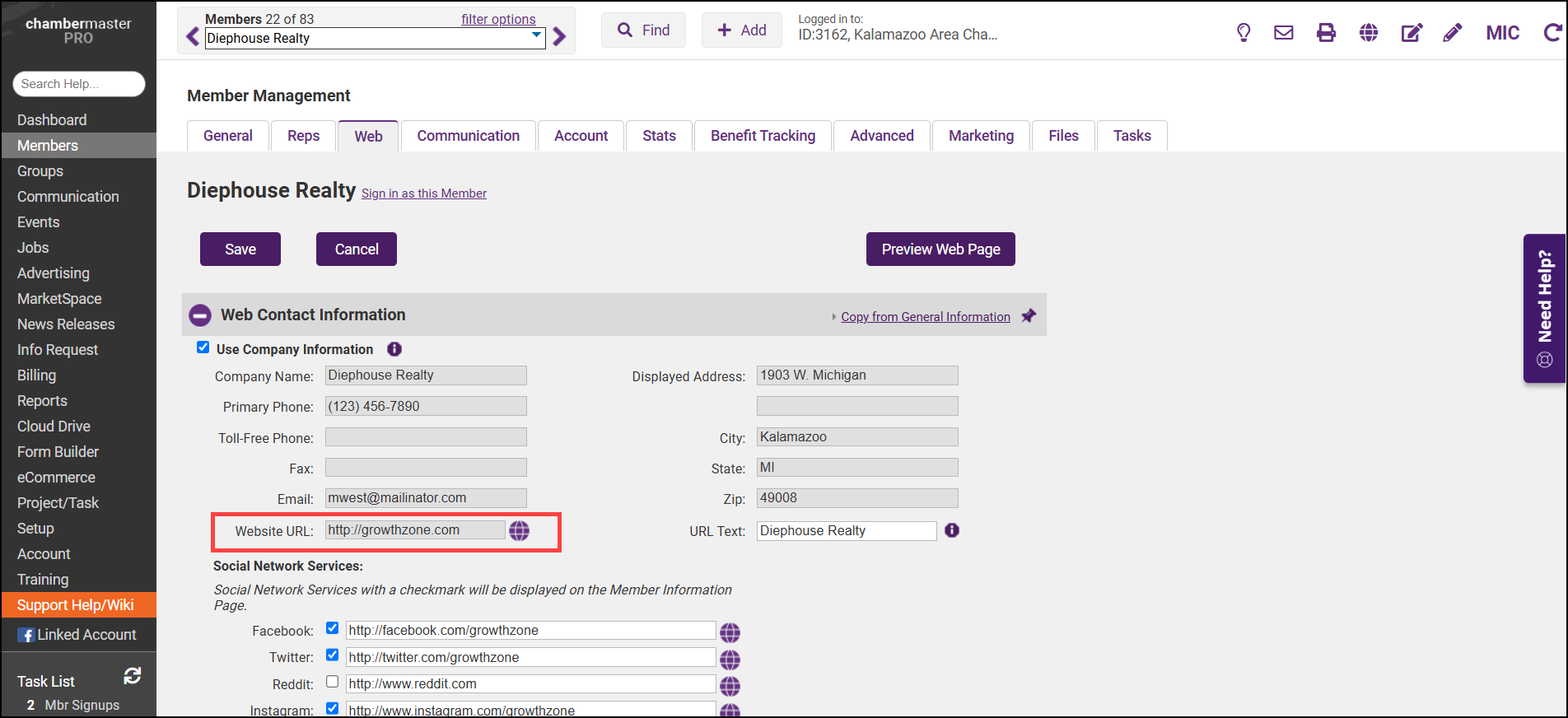Viewport: 1568px width, 718px height.
Task: Click into the URL Text input field
Action: (x=846, y=531)
